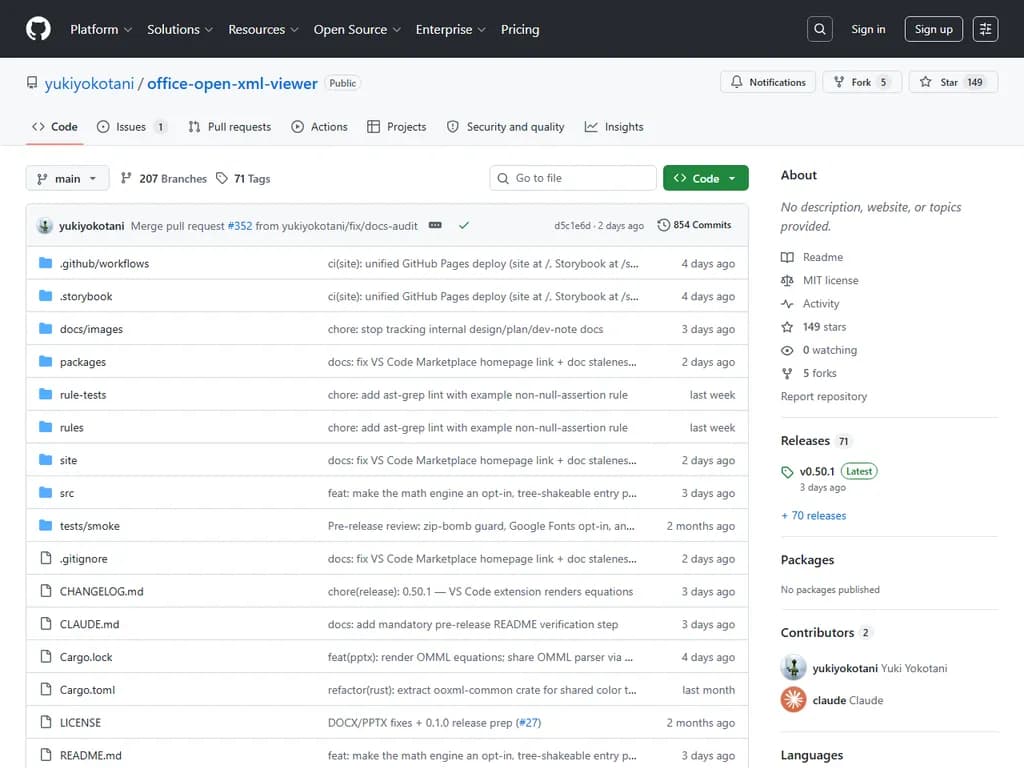The image size is (1024, 768).
Task: Open office-open-xml-viewer repository link
Action: (232, 84)
